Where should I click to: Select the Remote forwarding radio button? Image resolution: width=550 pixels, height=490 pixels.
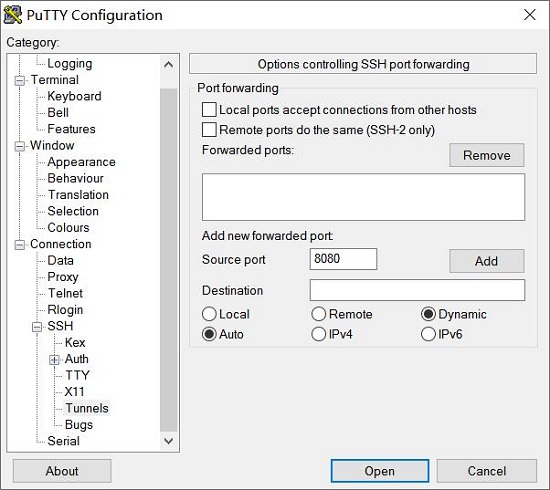click(318, 314)
